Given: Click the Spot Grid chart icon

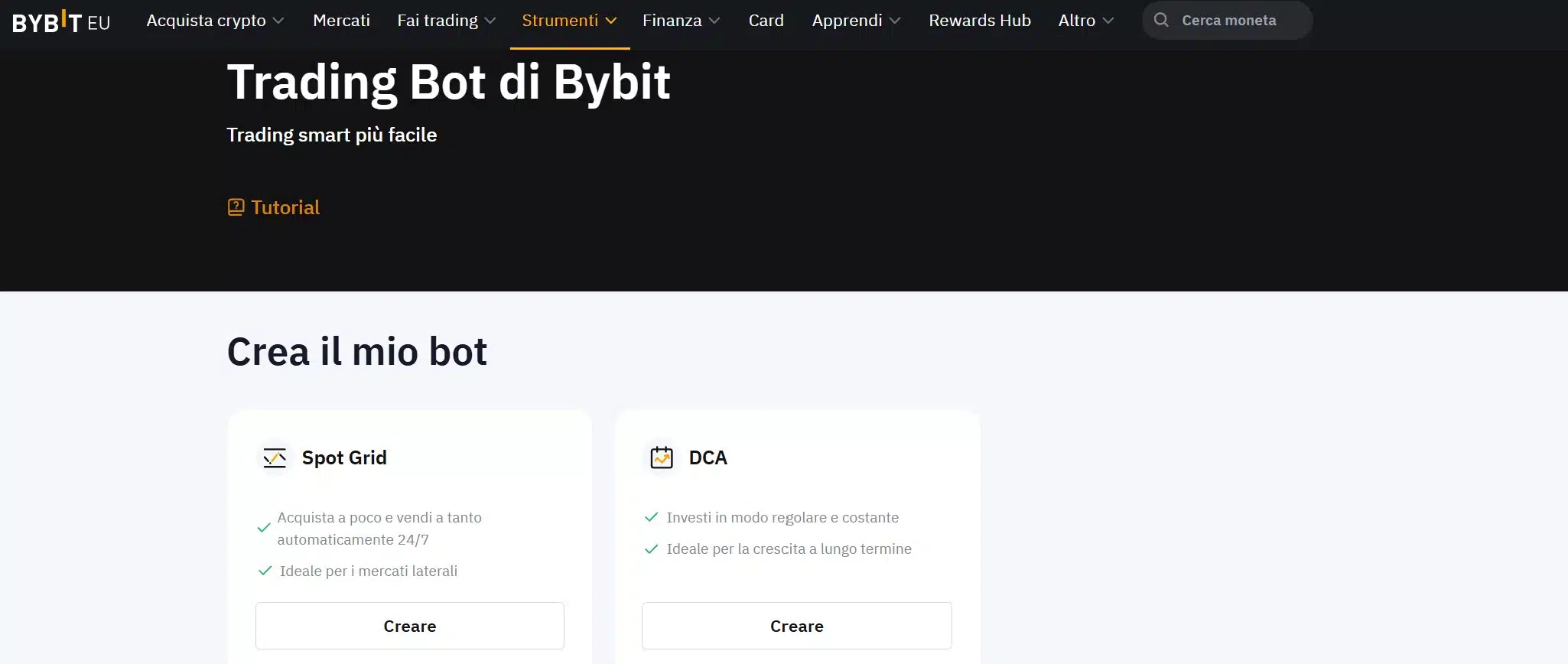Looking at the screenshot, I should pos(275,457).
